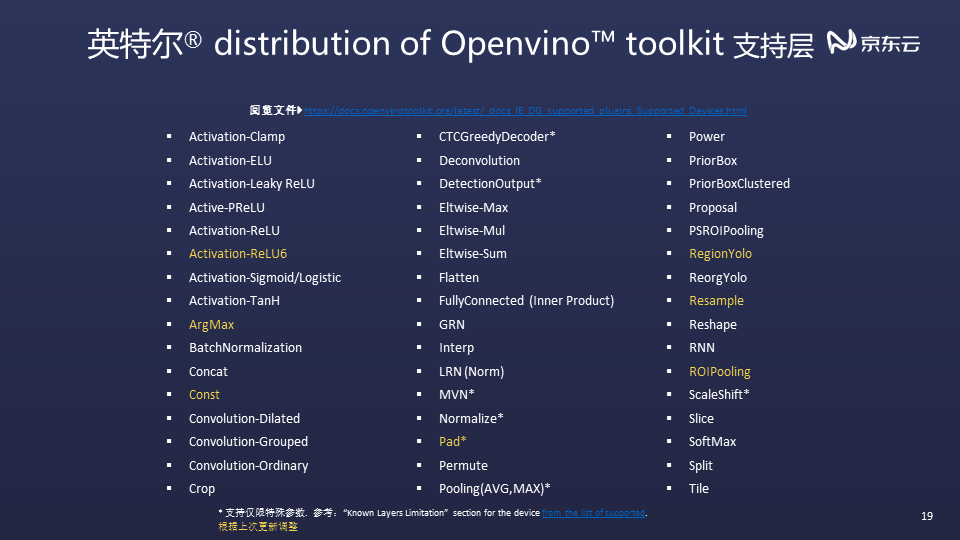
Task: Click the 'Known Layers Limitation' footnote text
Action: 396,513
